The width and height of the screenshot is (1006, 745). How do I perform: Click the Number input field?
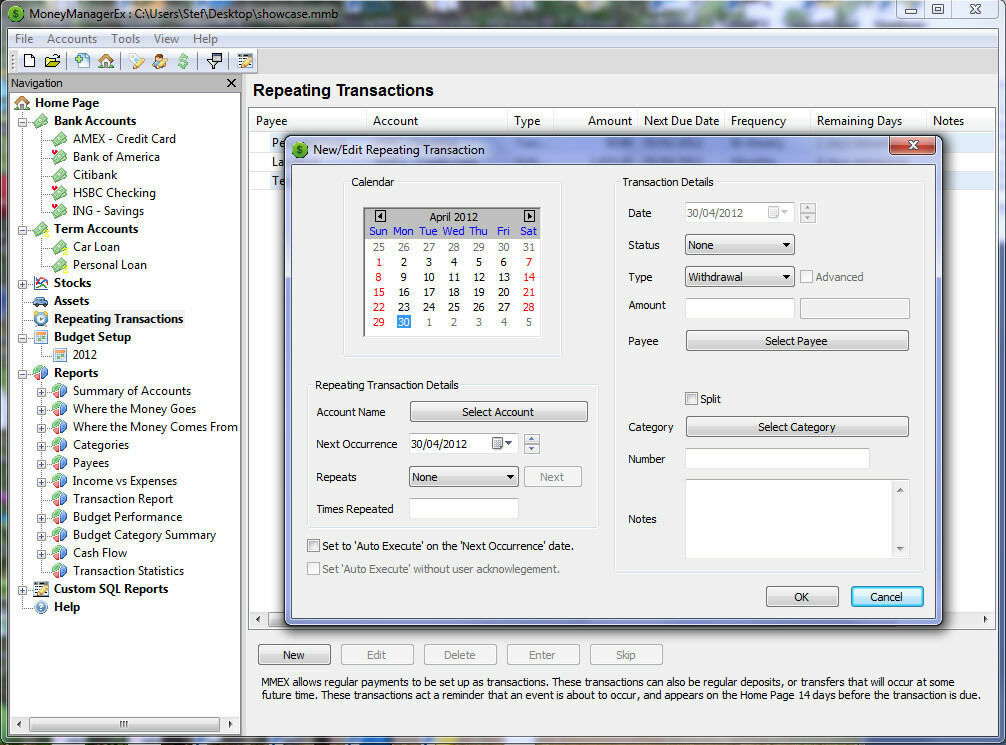777,459
